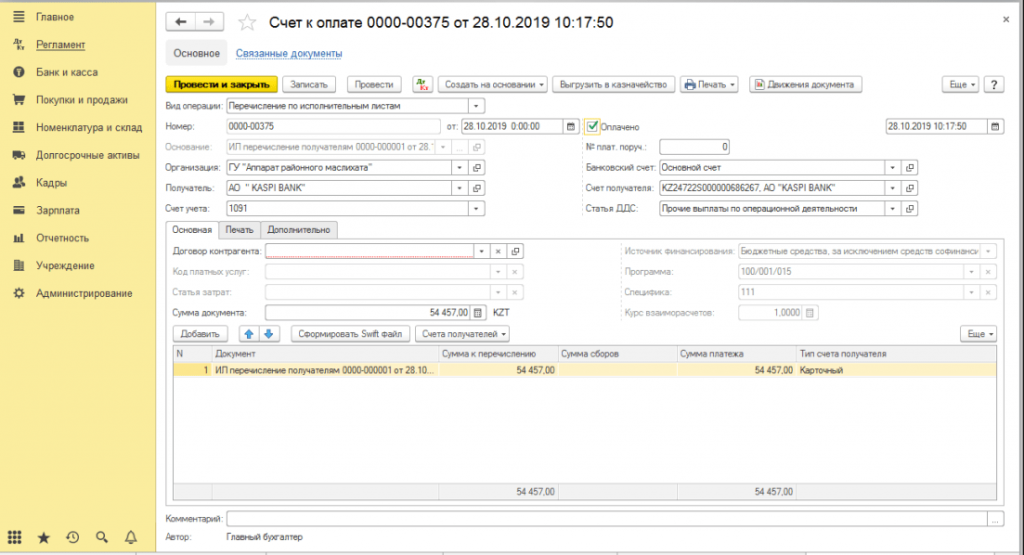1024x555 pixels.
Task: Switch to the Дополнительно tab
Action: point(298,230)
